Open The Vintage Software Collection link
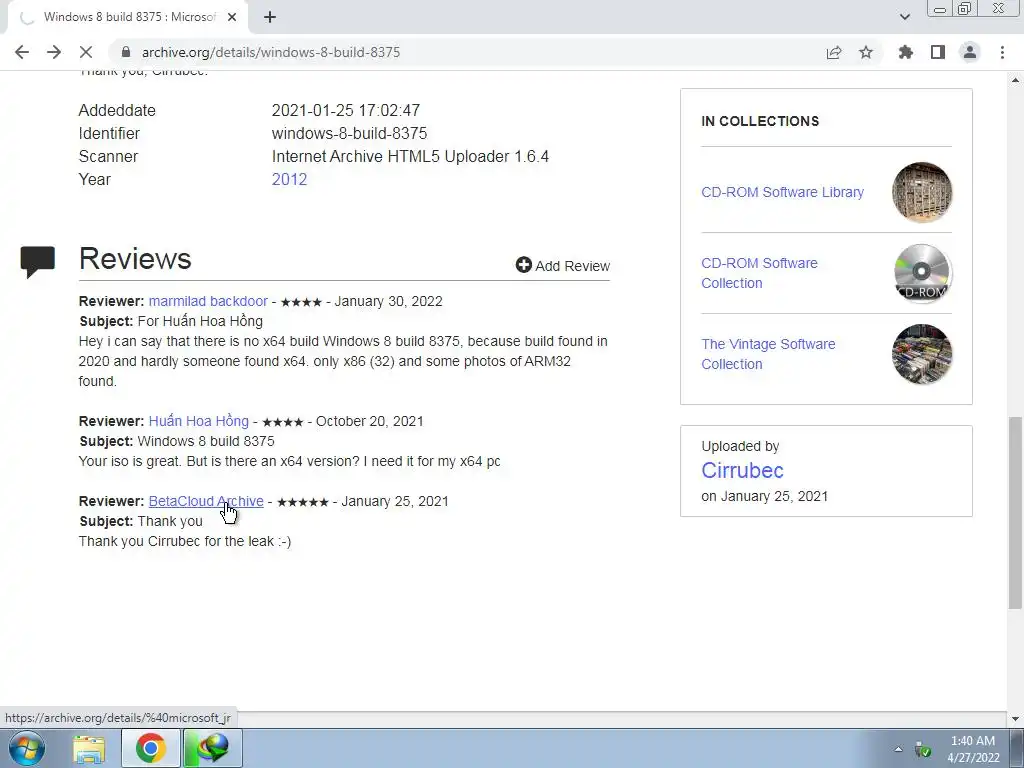 [x=769, y=354]
